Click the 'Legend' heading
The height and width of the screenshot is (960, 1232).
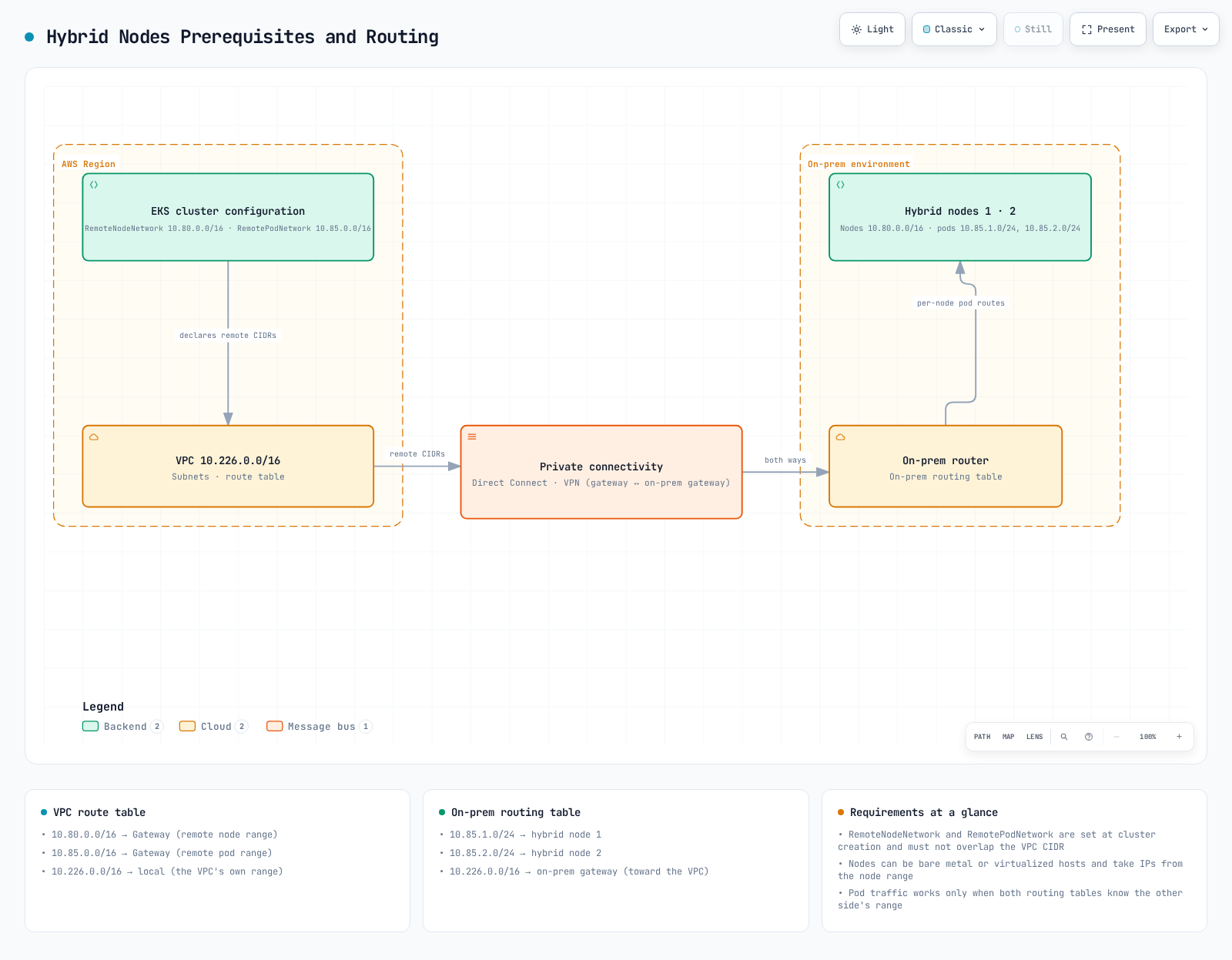coord(103,707)
